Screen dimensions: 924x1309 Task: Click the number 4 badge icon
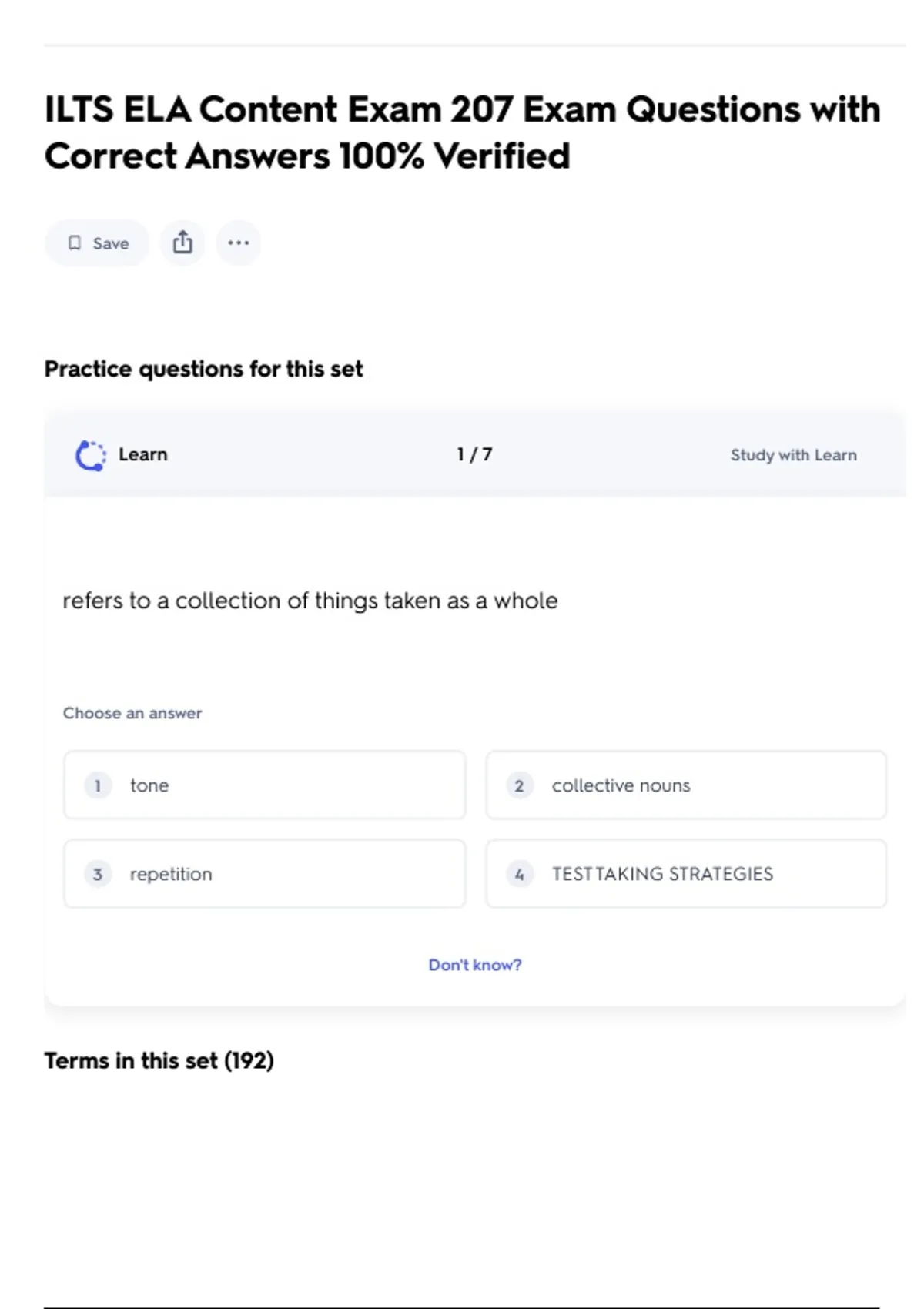tap(520, 874)
